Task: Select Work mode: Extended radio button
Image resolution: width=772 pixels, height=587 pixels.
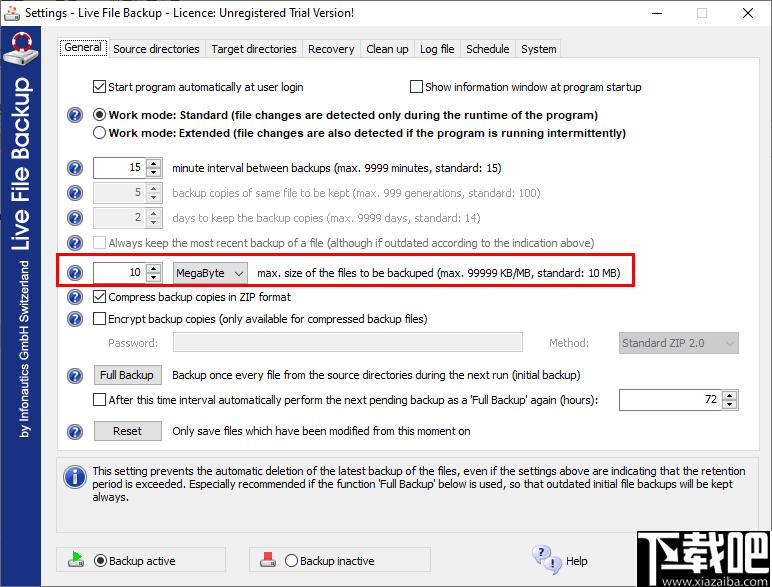Action: [99, 133]
